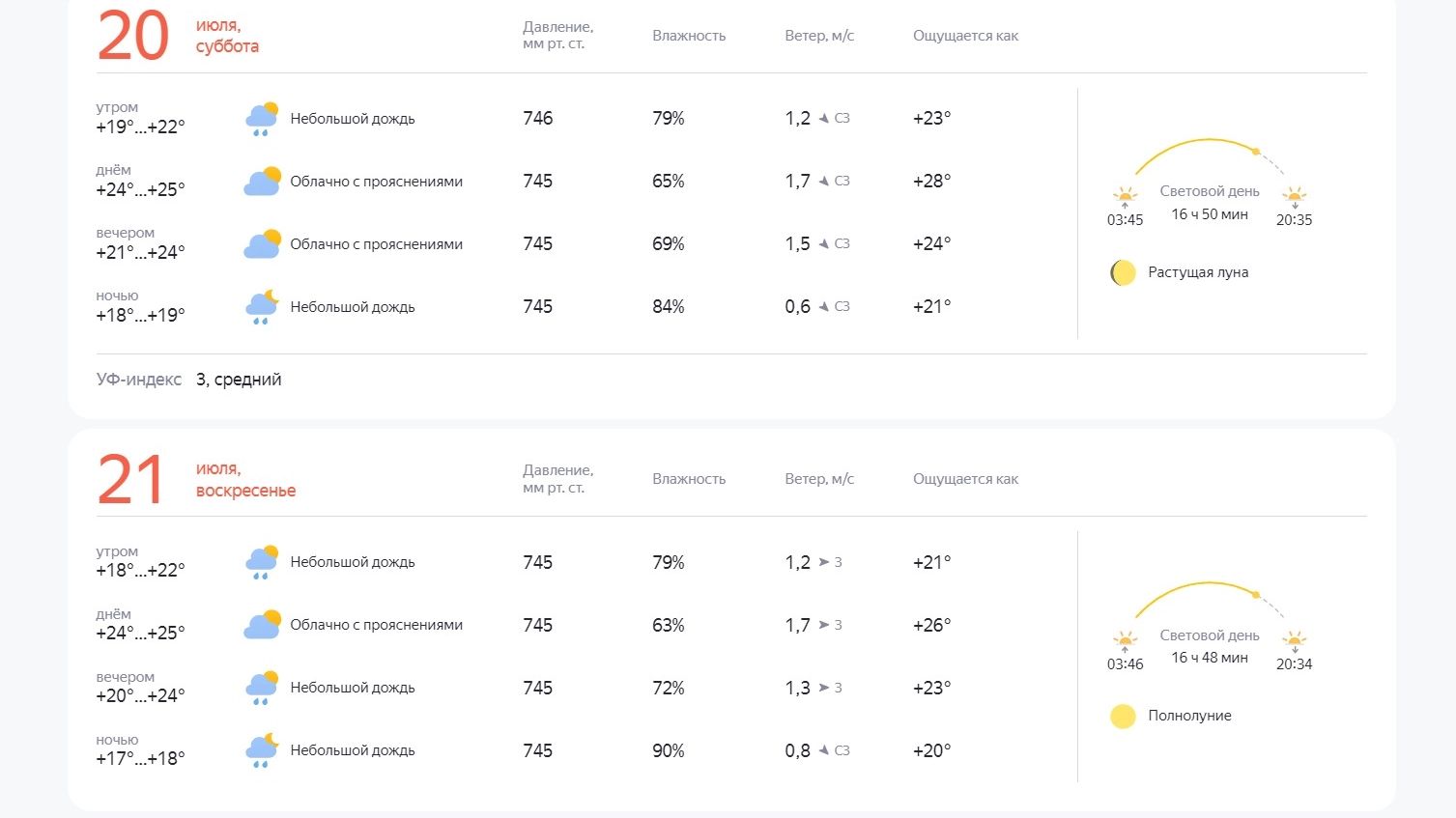Click the sunset icon above 20:35

1294,196
